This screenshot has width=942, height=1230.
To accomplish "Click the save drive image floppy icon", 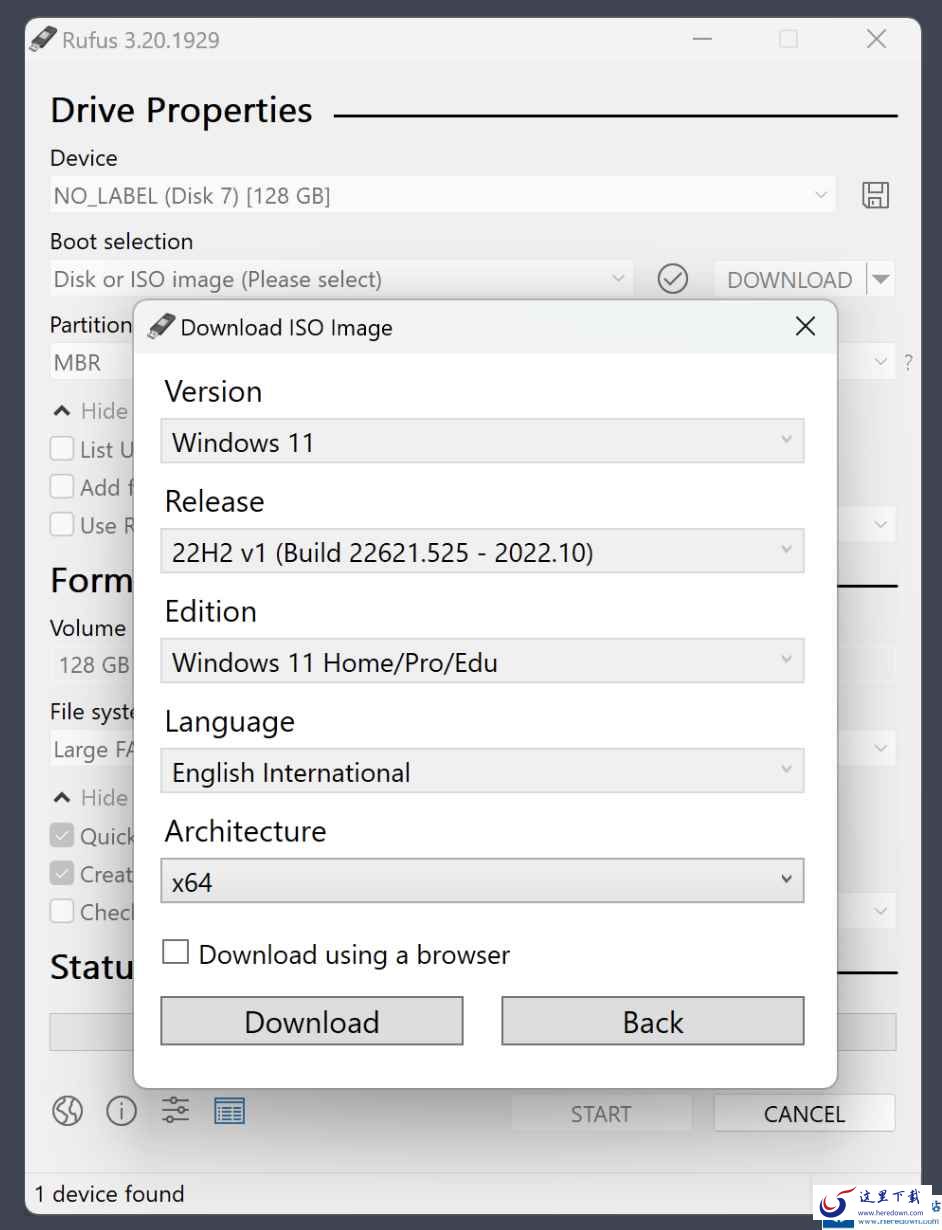I will coord(875,195).
